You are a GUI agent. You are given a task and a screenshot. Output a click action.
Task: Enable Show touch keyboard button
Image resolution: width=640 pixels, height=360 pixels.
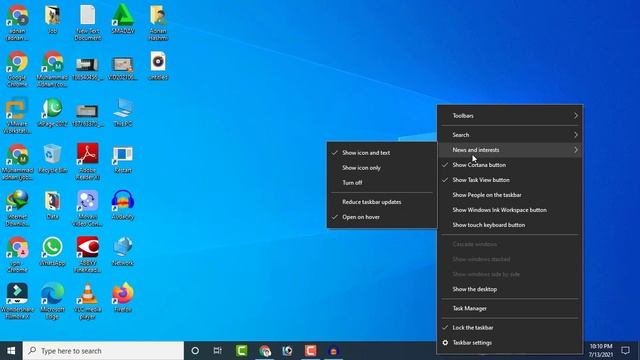pyautogui.click(x=510, y=225)
